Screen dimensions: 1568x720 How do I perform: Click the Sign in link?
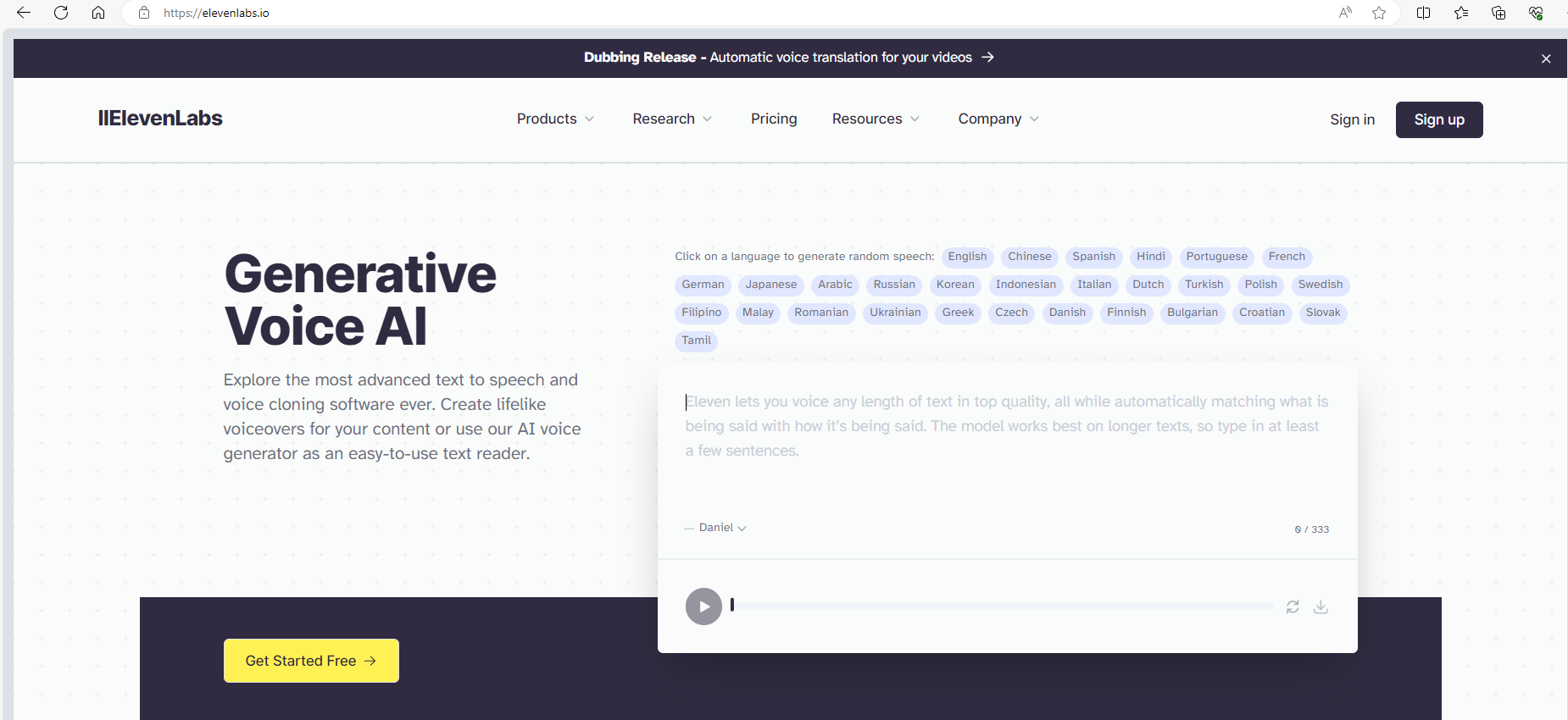(x=1353, y=119)
